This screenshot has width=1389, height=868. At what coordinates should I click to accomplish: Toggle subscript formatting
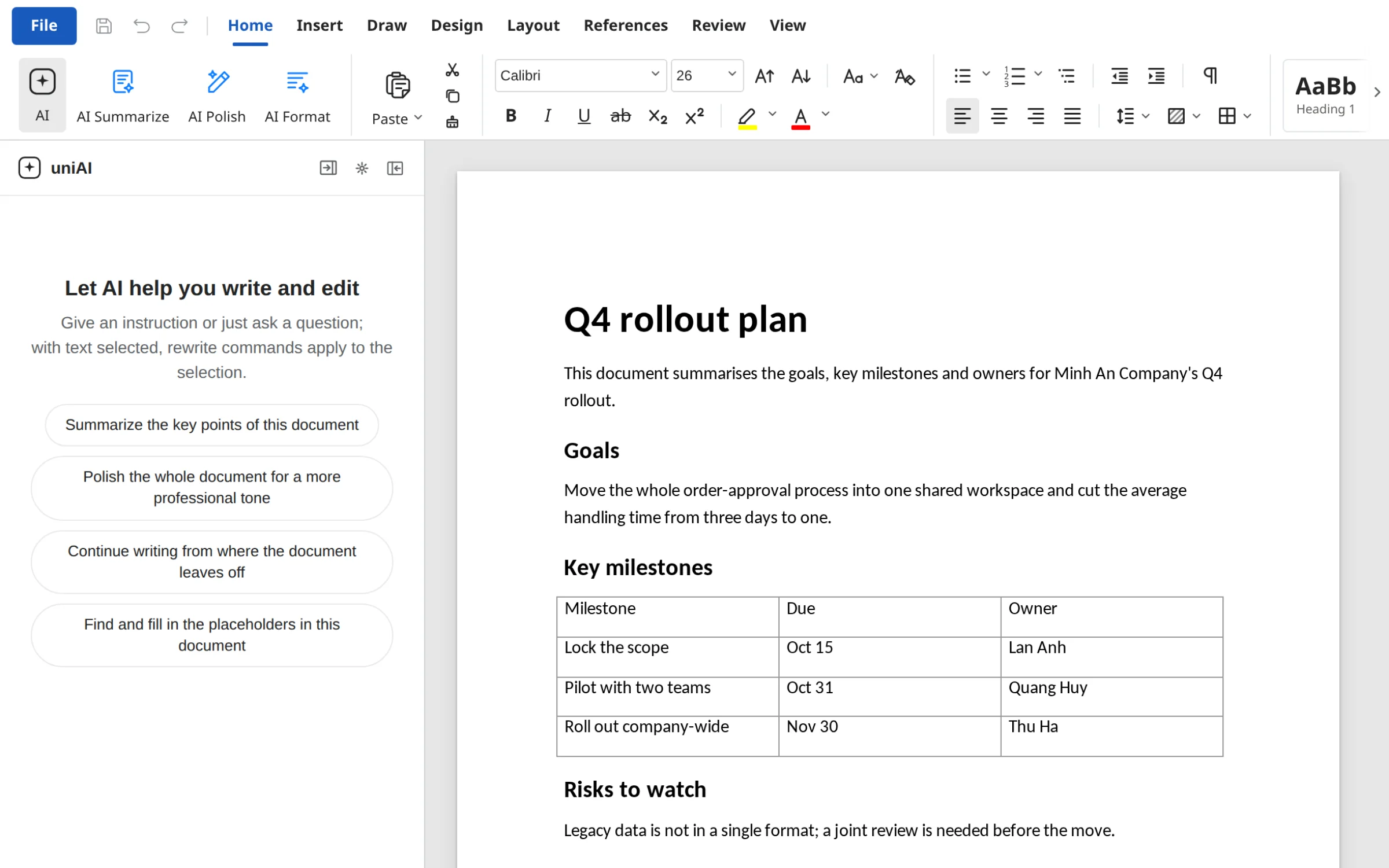point(657,116)
